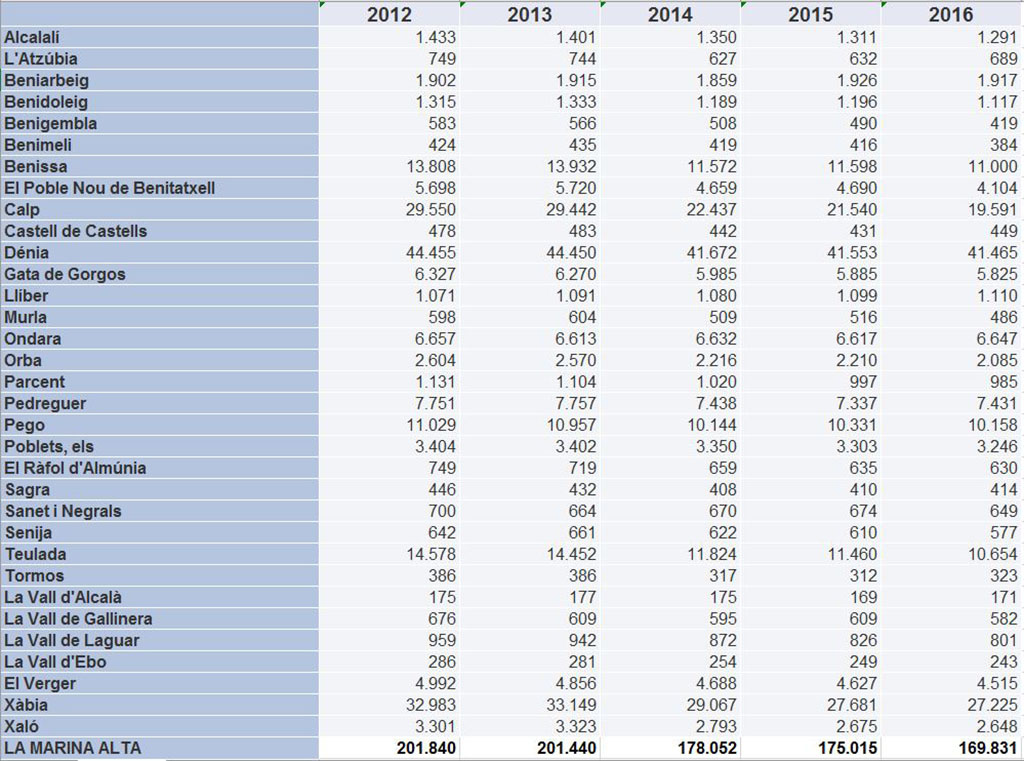Click Ondara's 2013 value 6.613

[530, 338]
